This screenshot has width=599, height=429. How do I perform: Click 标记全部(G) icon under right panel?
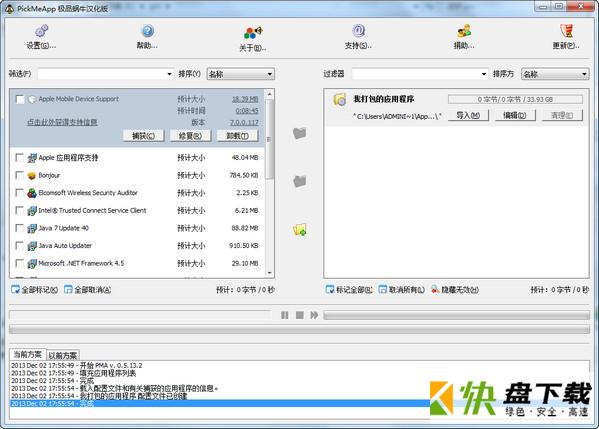(330, 290)
